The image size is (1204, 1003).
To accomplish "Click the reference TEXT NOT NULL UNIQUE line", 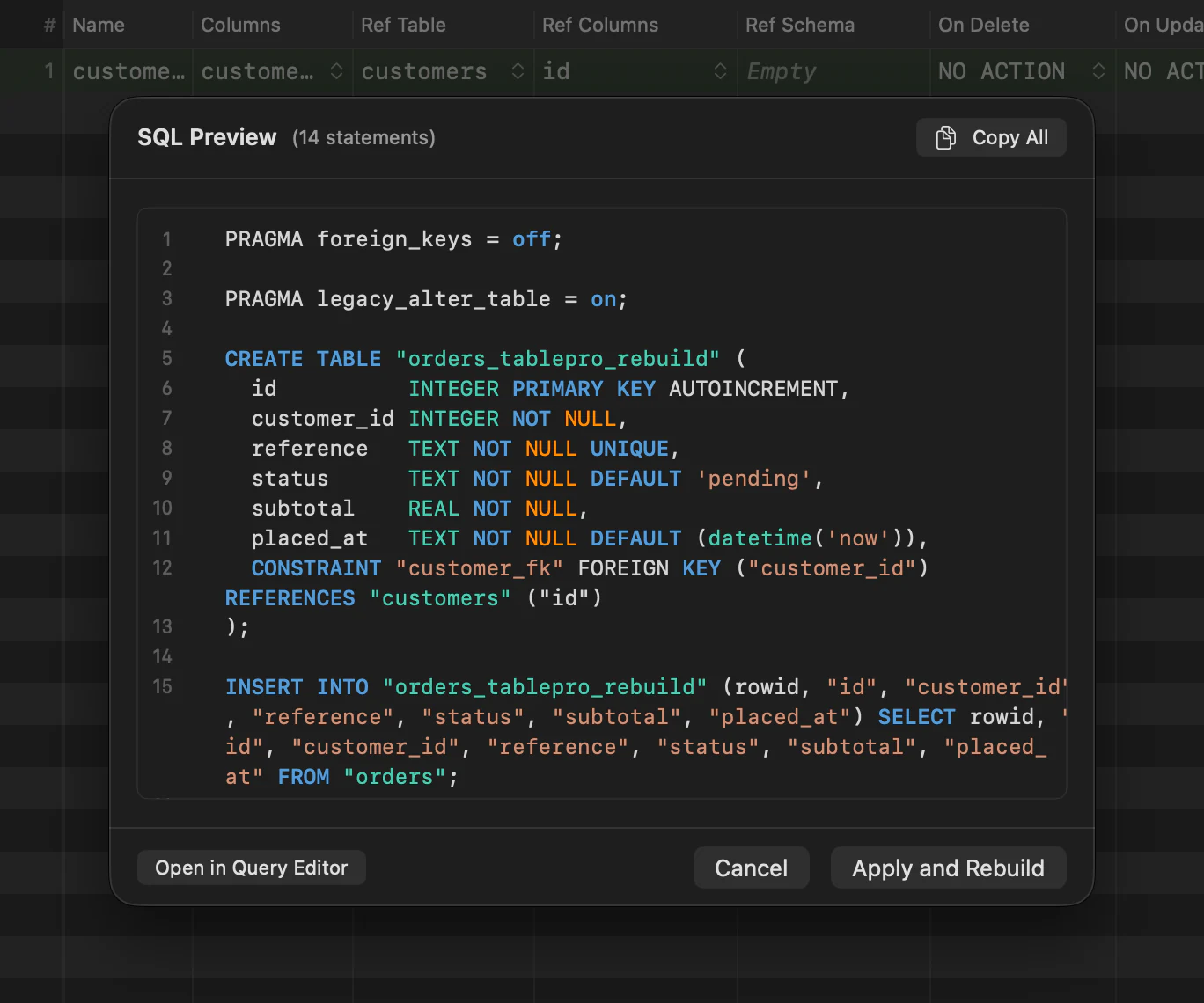I will (466, 449).
